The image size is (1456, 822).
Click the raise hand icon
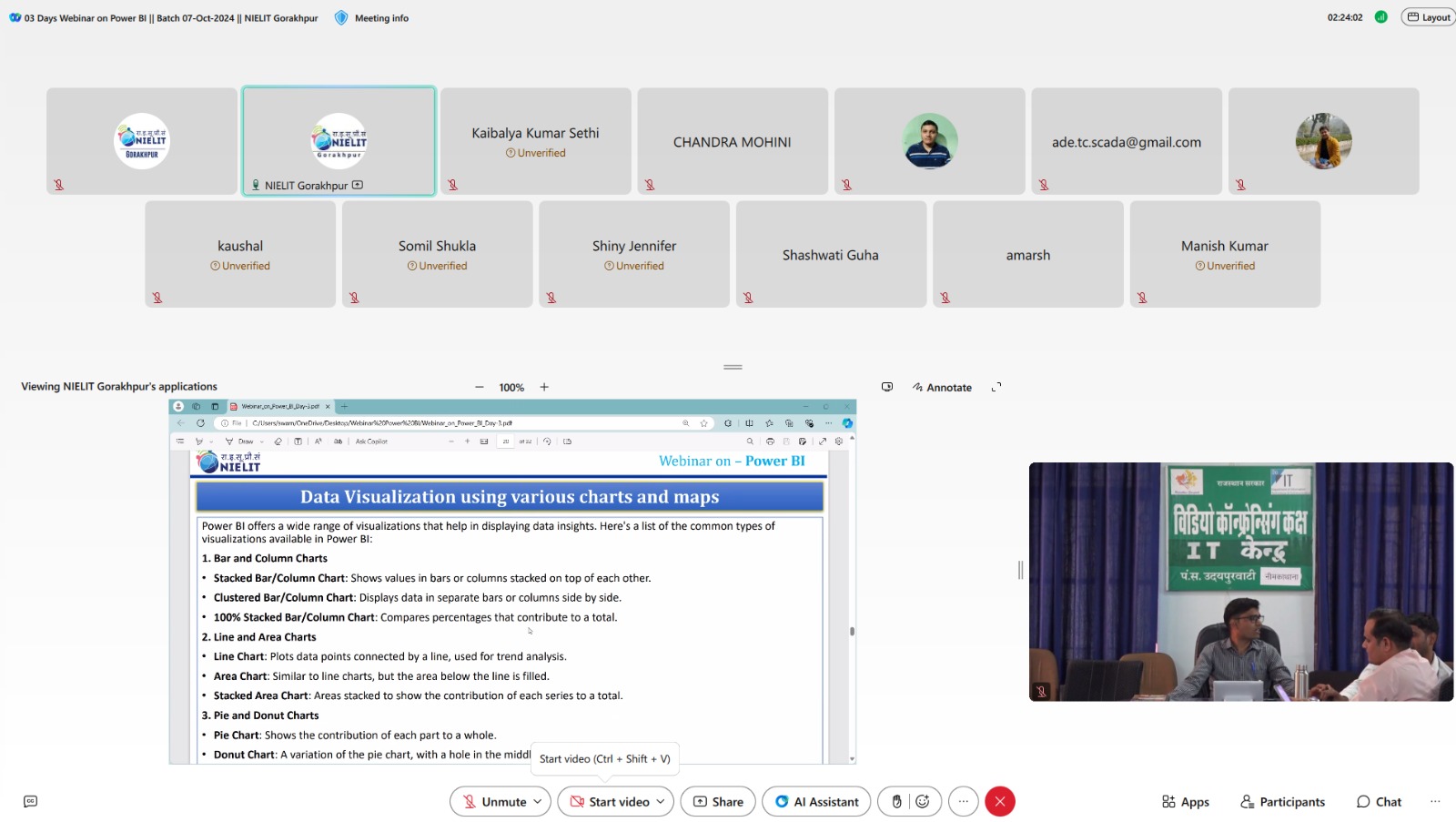pos(896,801)
